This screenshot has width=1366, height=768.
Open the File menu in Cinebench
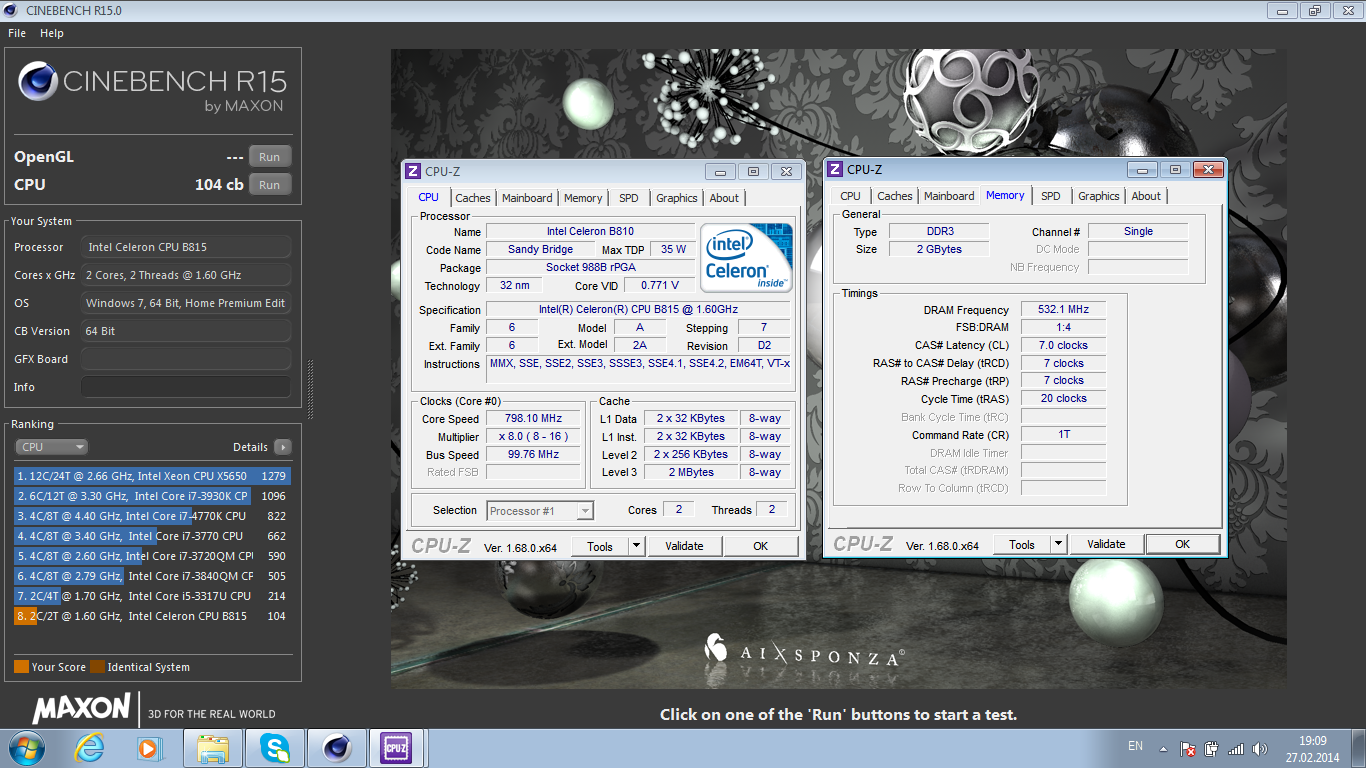[17, 33]
